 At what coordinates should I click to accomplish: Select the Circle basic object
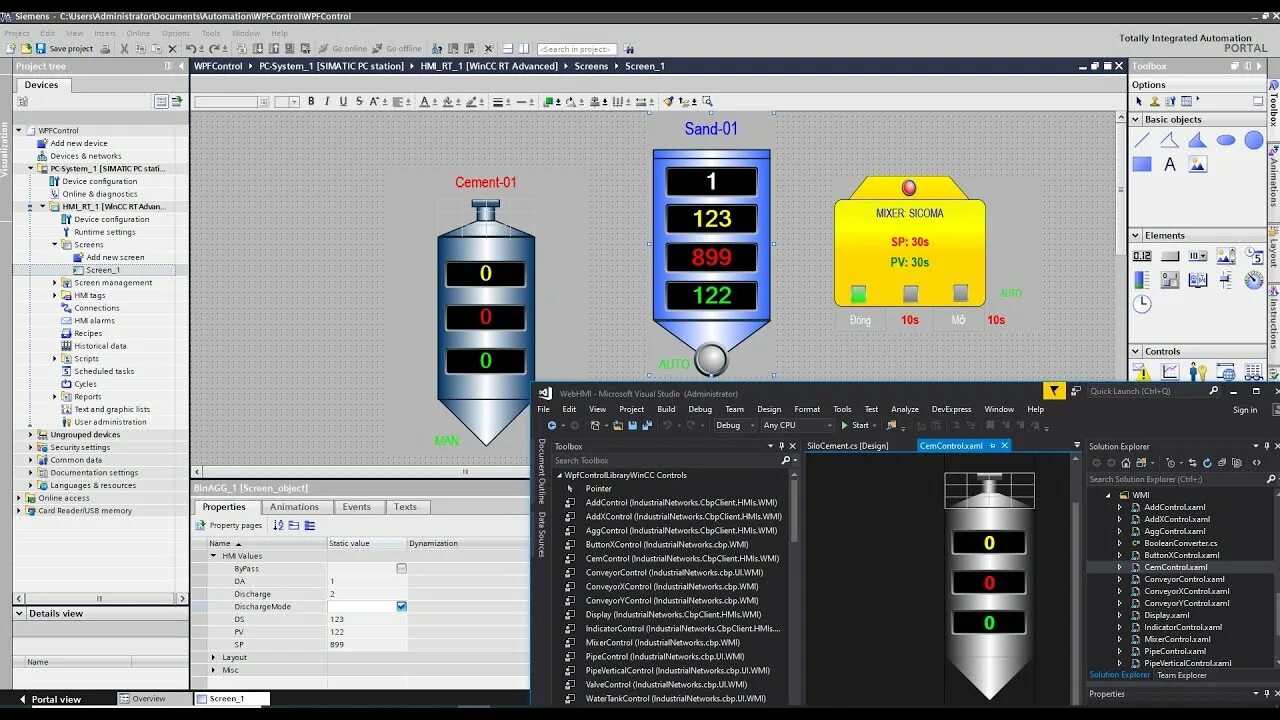1253,140
